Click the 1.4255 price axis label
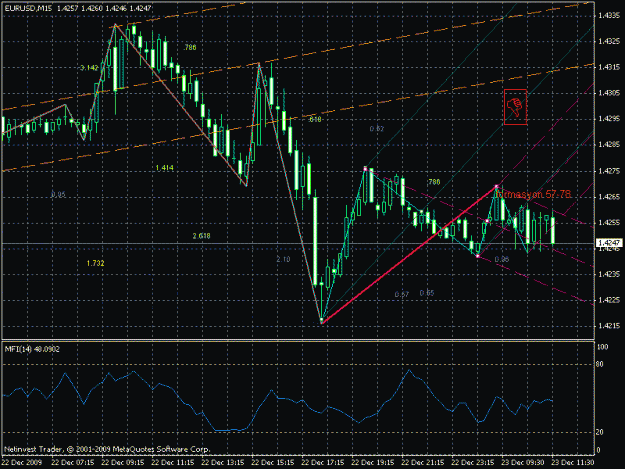 coord(609,222)
